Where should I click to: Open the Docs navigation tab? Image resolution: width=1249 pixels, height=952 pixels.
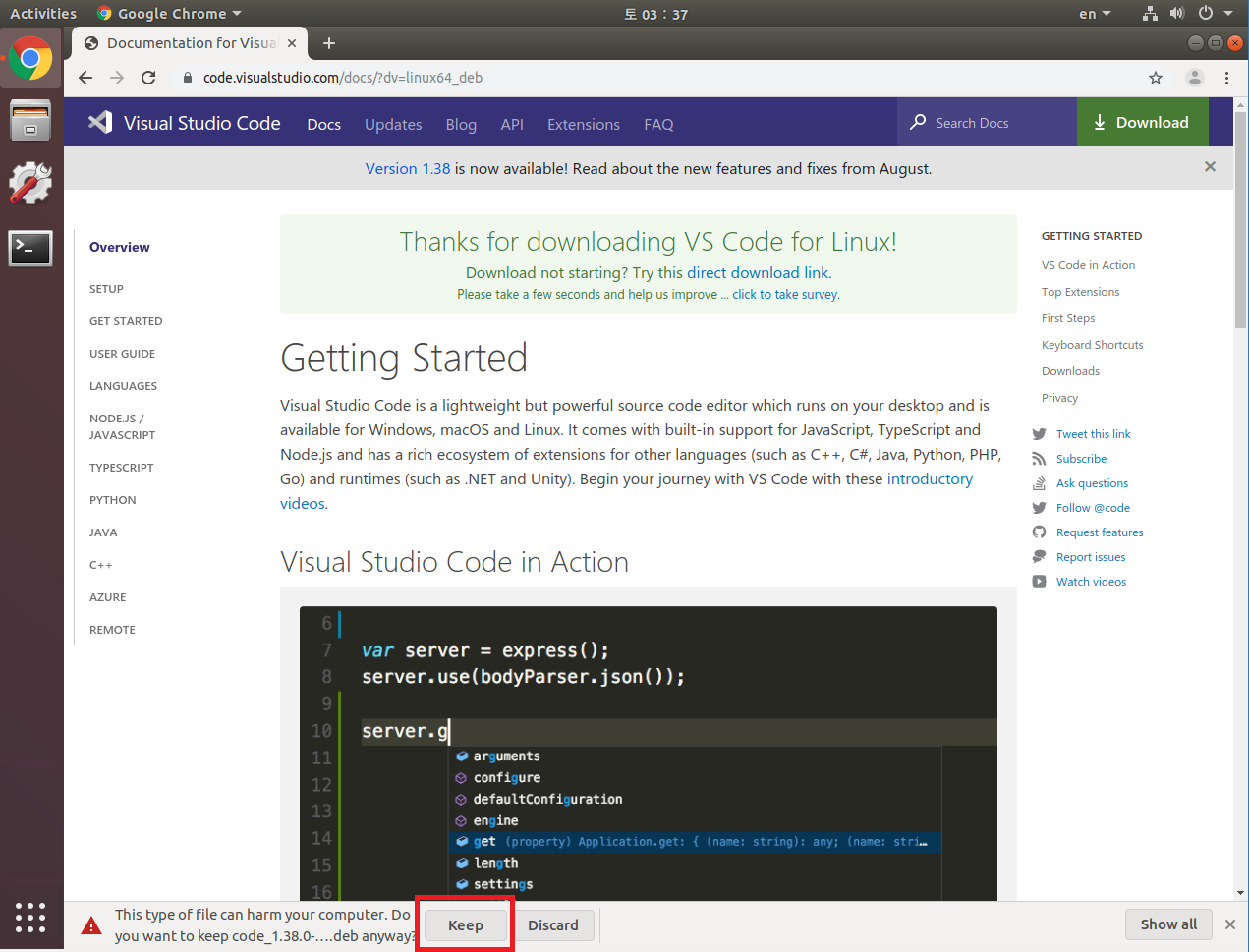323,124
